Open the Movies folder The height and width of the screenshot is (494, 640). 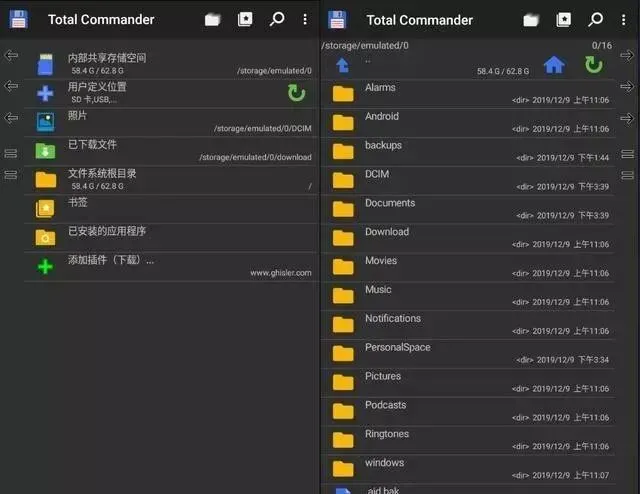click(469, 267)
